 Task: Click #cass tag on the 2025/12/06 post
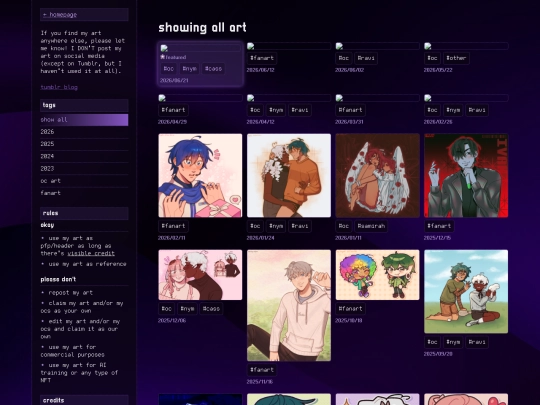point(211,309)
